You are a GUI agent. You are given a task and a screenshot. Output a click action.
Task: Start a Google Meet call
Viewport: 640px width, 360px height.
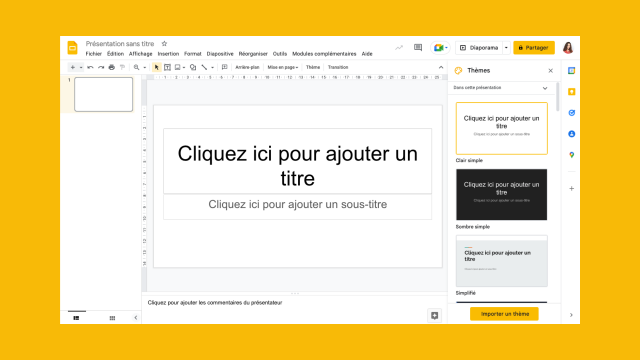coord(440,48)
